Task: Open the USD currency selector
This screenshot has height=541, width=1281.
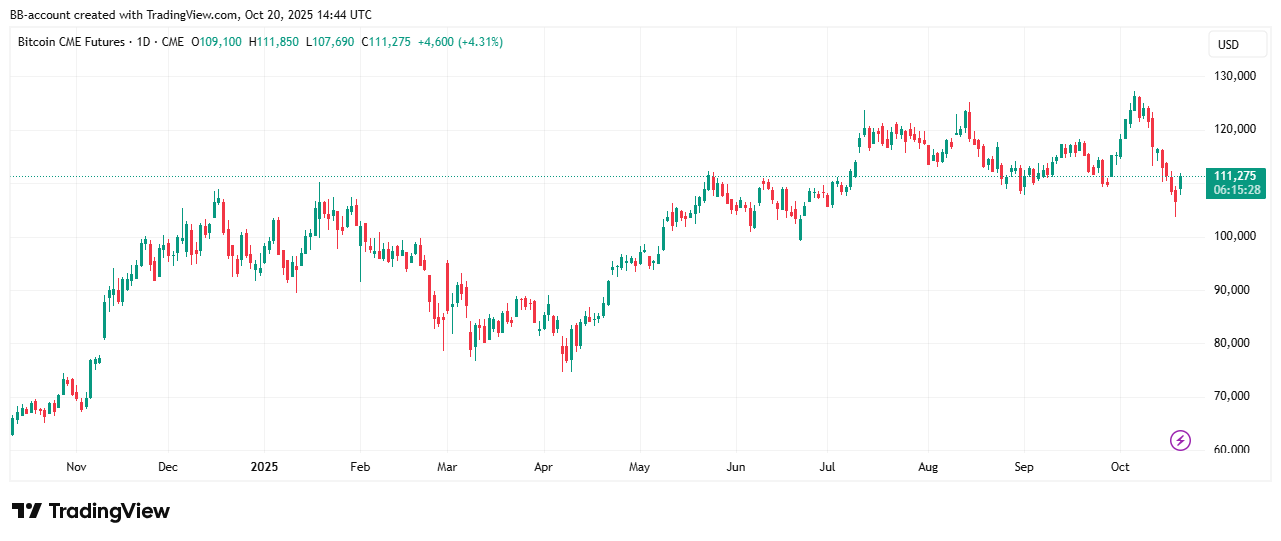Action: tap(1227, 45)
